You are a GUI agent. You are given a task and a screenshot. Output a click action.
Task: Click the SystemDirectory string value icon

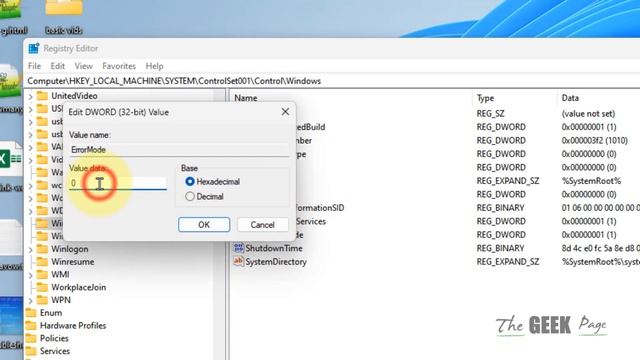tap(238, 261)
